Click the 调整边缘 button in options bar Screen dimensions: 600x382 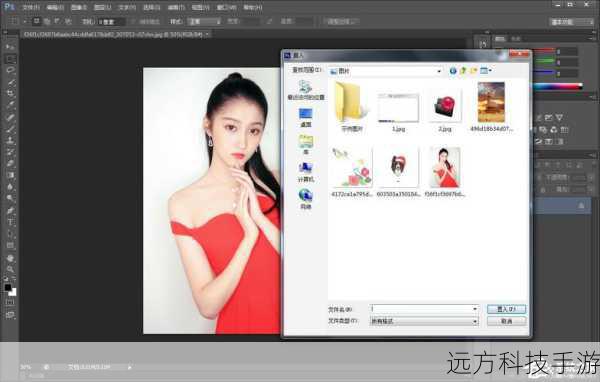coord(341,22)
